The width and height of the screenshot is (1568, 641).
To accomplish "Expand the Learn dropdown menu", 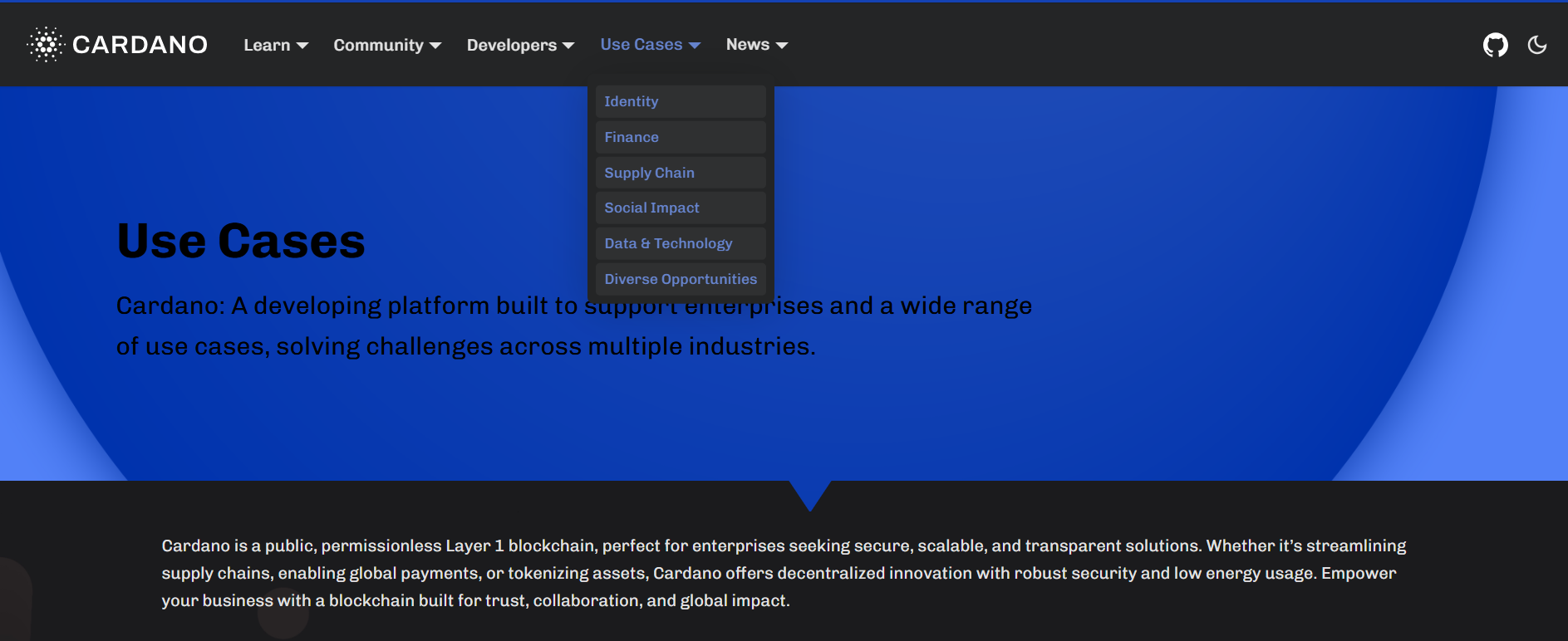I will pos(267,45).
